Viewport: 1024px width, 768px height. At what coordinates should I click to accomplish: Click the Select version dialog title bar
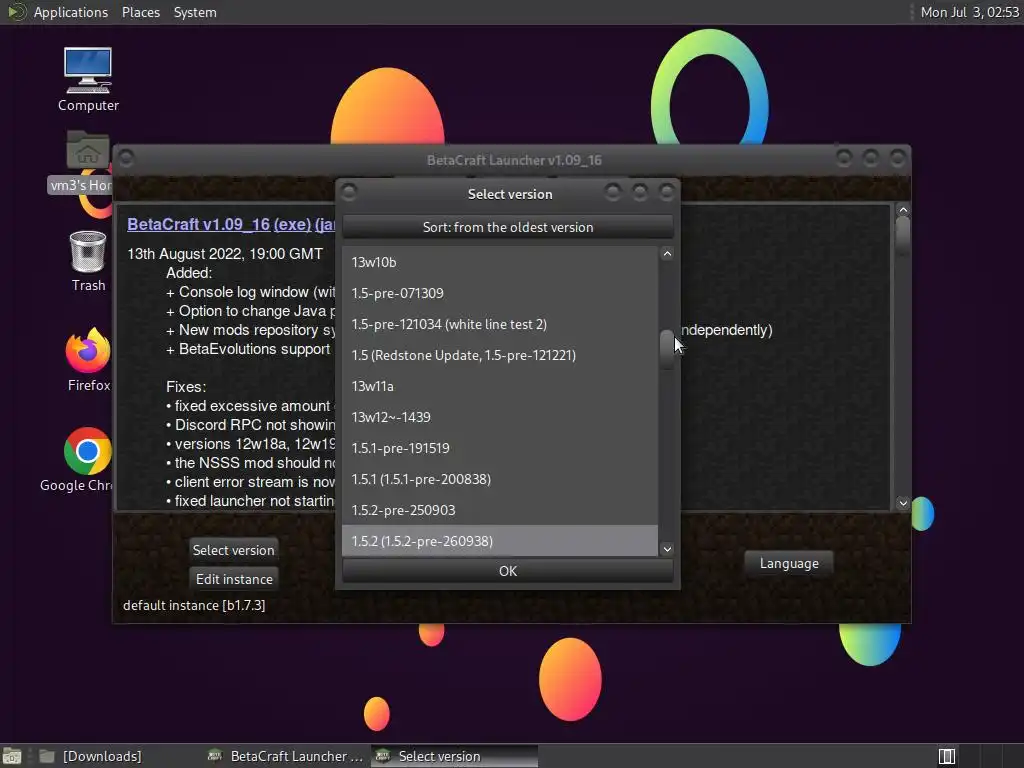click(509, 194)
